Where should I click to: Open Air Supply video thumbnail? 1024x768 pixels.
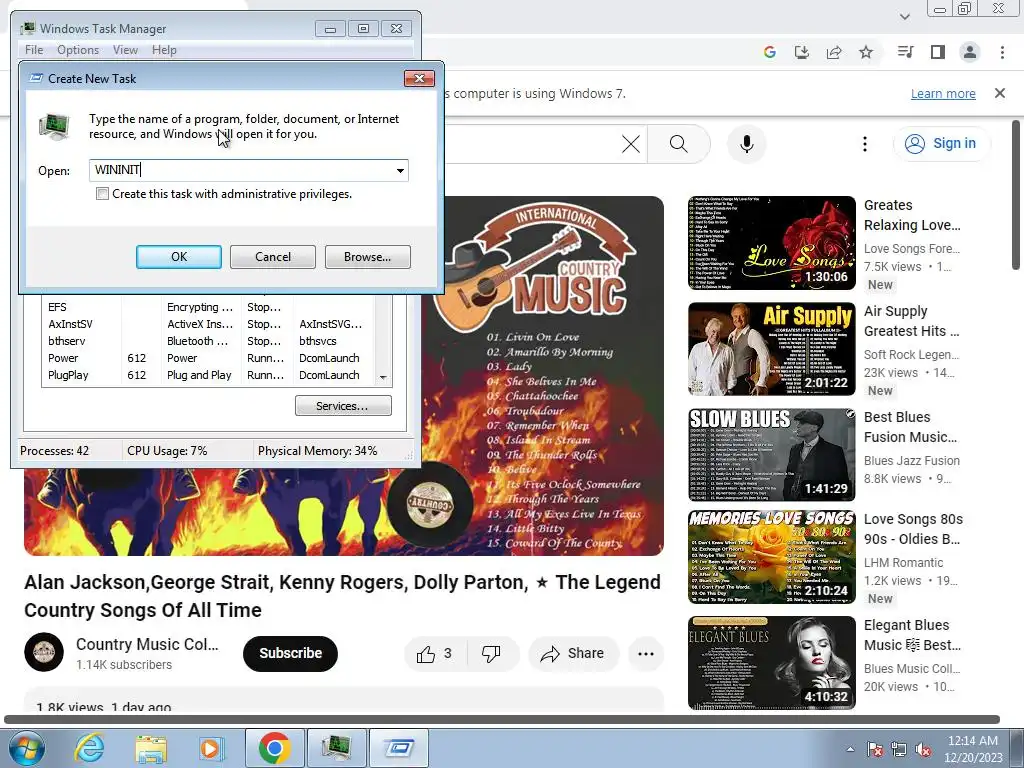point(772,349)
